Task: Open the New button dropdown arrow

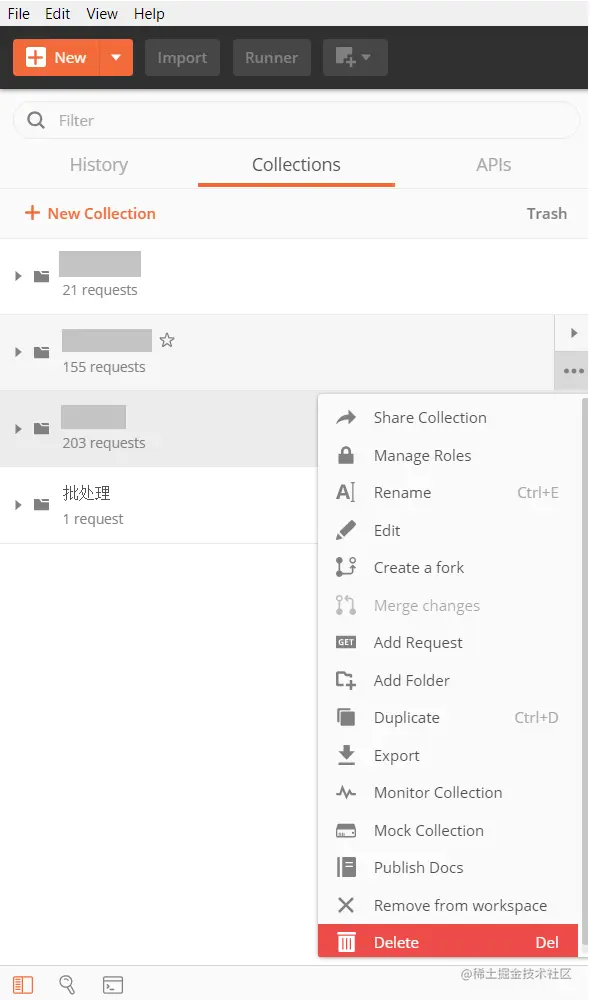Action: coord(116,57)
